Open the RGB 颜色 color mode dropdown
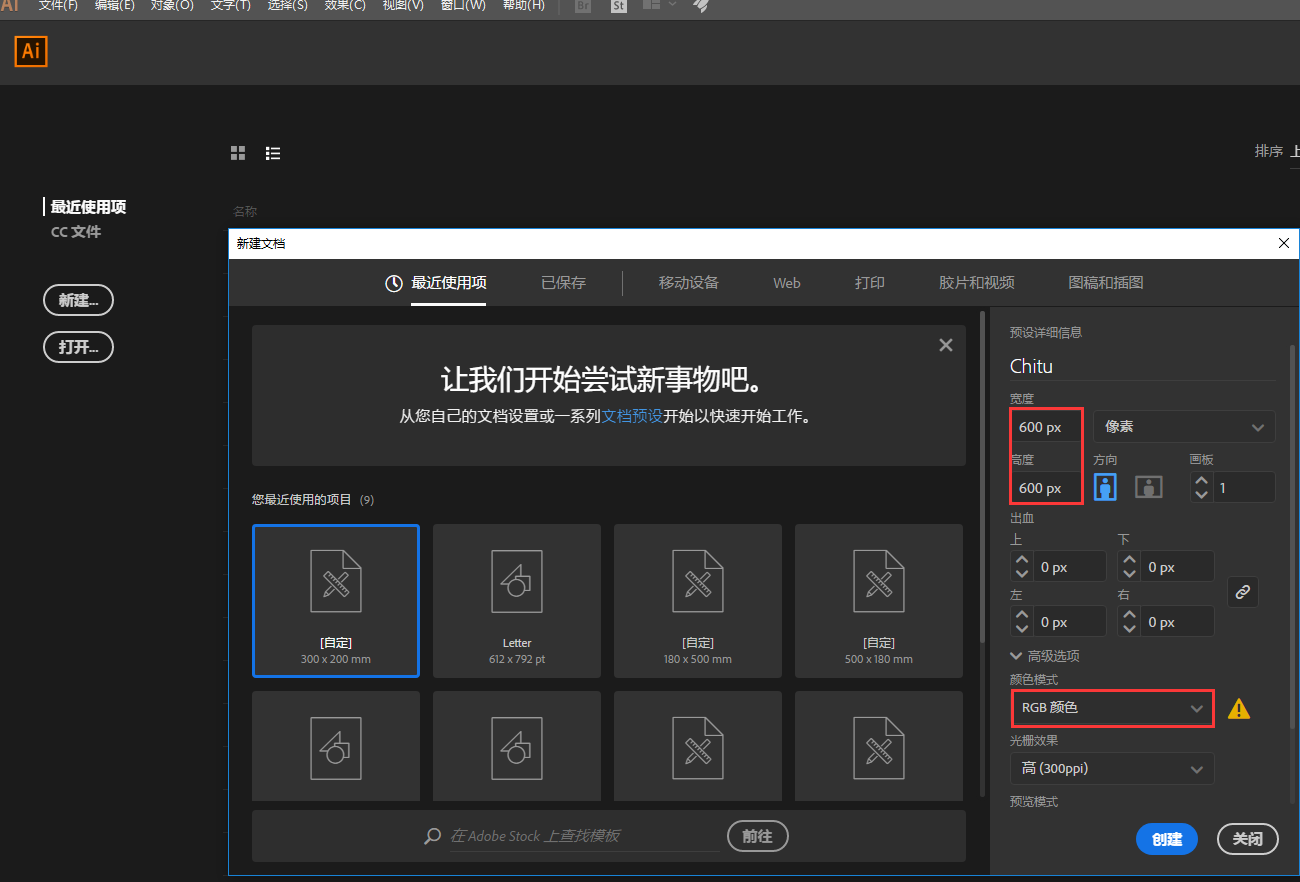 point(1112,708)
